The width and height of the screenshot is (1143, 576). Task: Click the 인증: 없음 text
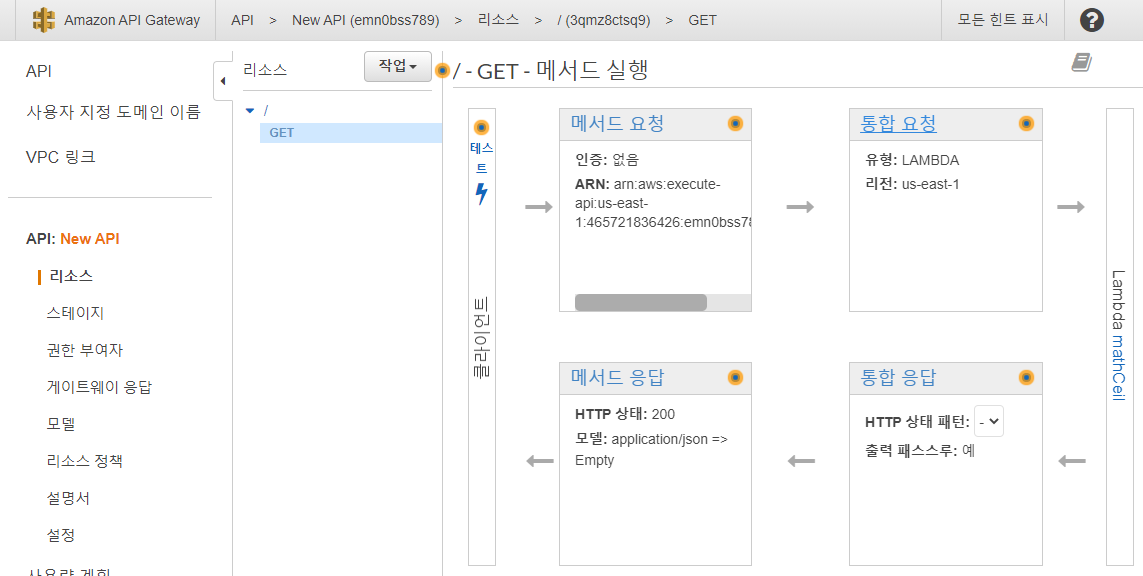tap(607, 160)
